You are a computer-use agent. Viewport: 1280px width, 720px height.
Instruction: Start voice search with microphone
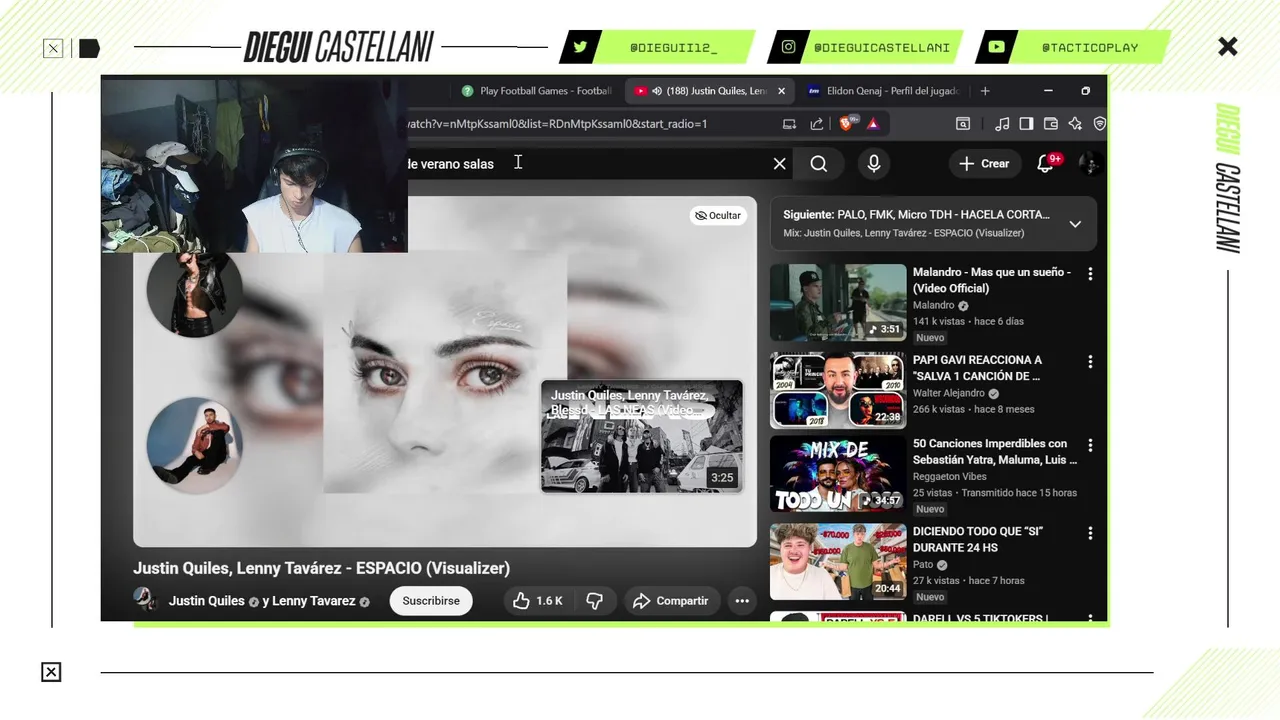(874, 164)
